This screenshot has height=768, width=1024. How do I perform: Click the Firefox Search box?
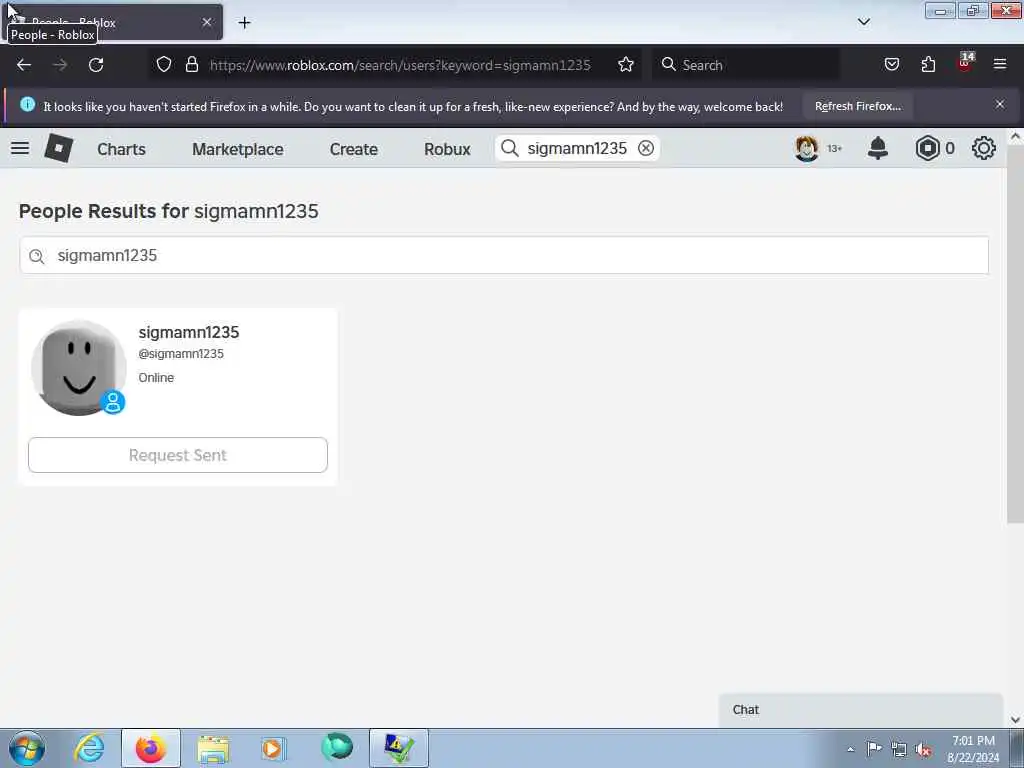point(746,65)
